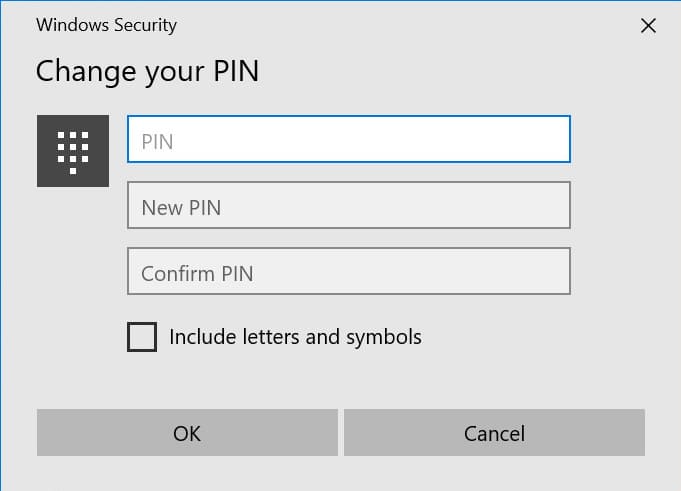This screenshot has width=681, height=491.
Task: Click the "Include letters and symbols" label
Action: point(295,337)
